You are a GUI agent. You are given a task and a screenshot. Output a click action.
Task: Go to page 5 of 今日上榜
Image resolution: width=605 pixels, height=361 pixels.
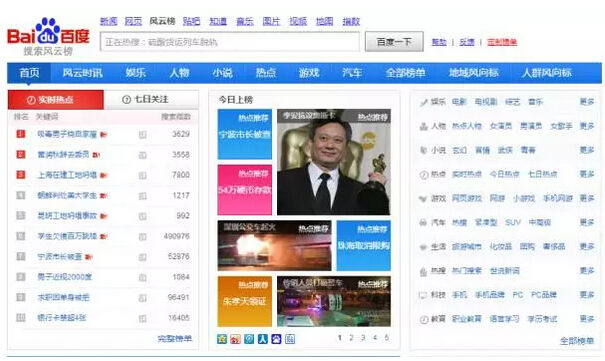coord(387,338)
